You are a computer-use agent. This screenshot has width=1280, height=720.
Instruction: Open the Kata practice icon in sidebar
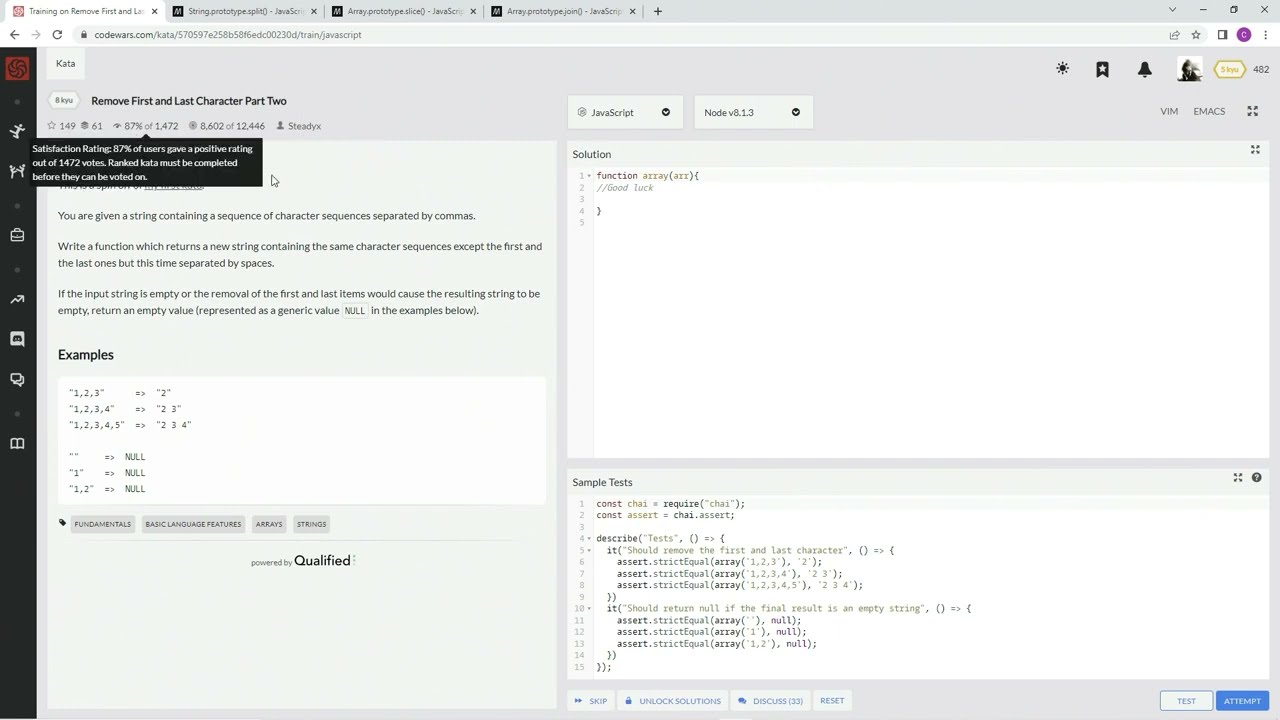pyautogui.click(x=17, y=131)
